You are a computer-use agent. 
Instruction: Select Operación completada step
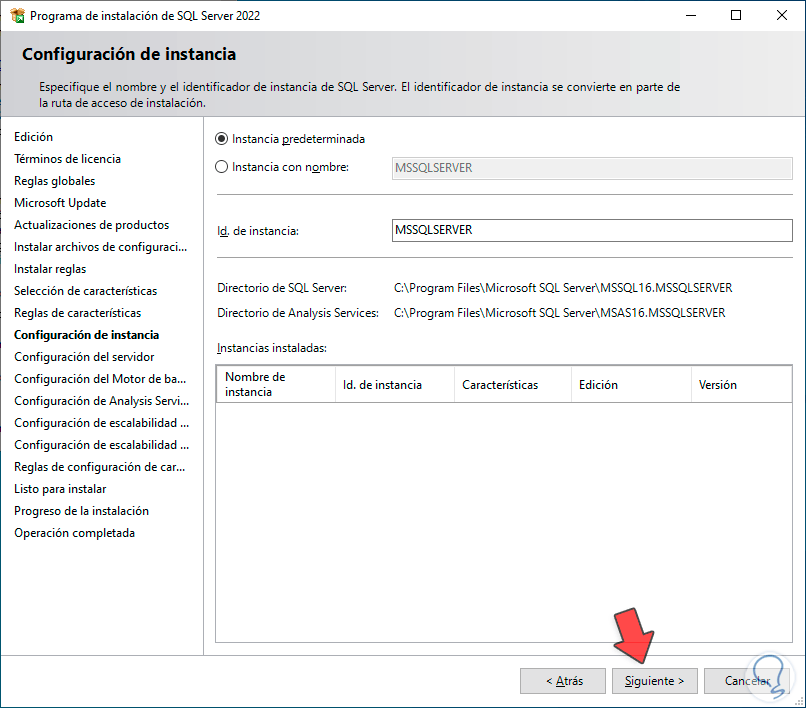(x=75, y=533)
